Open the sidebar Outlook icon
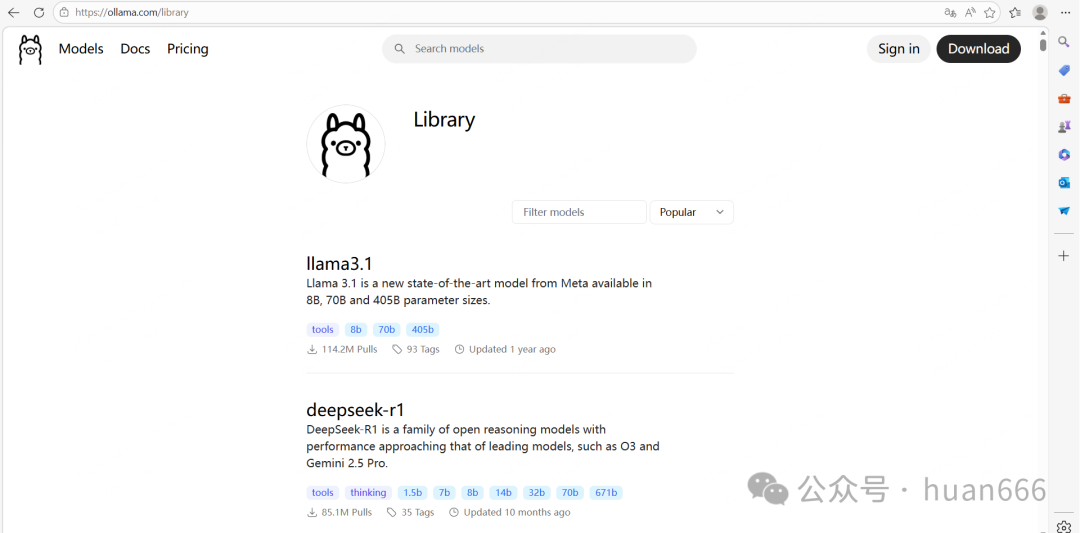The height and width of the screenshot is (533, 1080). tap(1064, 182)
